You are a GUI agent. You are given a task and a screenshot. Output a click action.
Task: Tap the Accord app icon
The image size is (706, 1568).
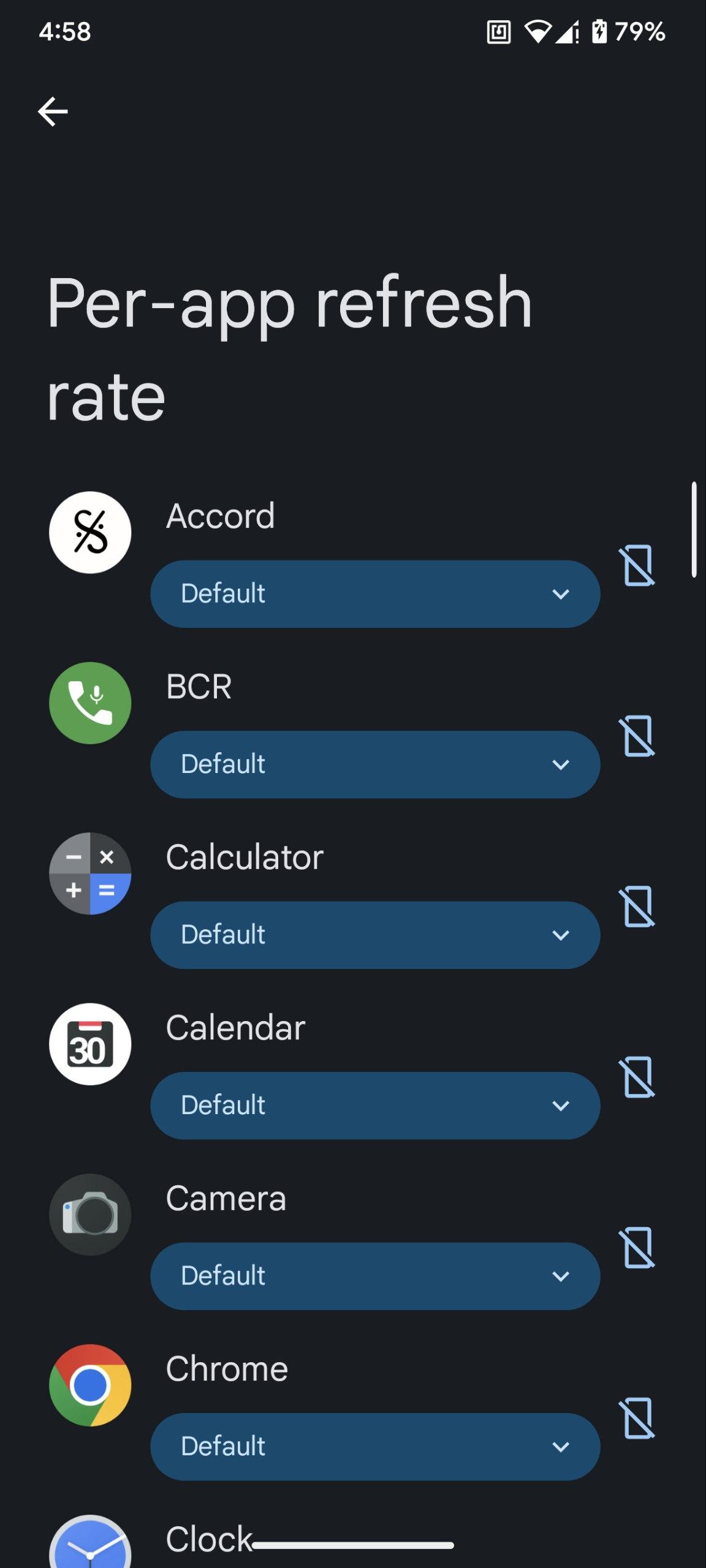pos(90,532)
